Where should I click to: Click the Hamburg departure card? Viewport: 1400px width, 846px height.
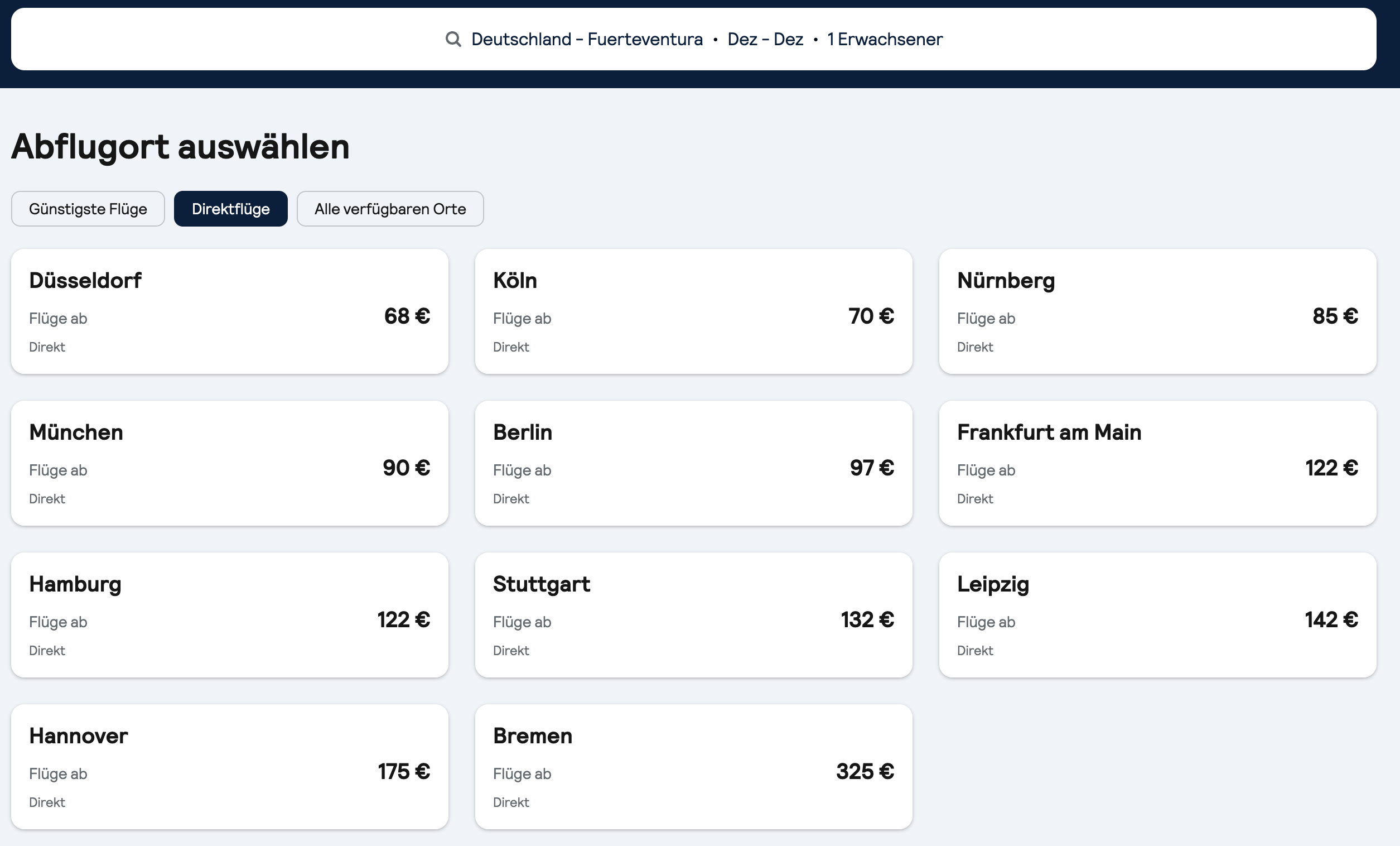click(x=230, y=614)
